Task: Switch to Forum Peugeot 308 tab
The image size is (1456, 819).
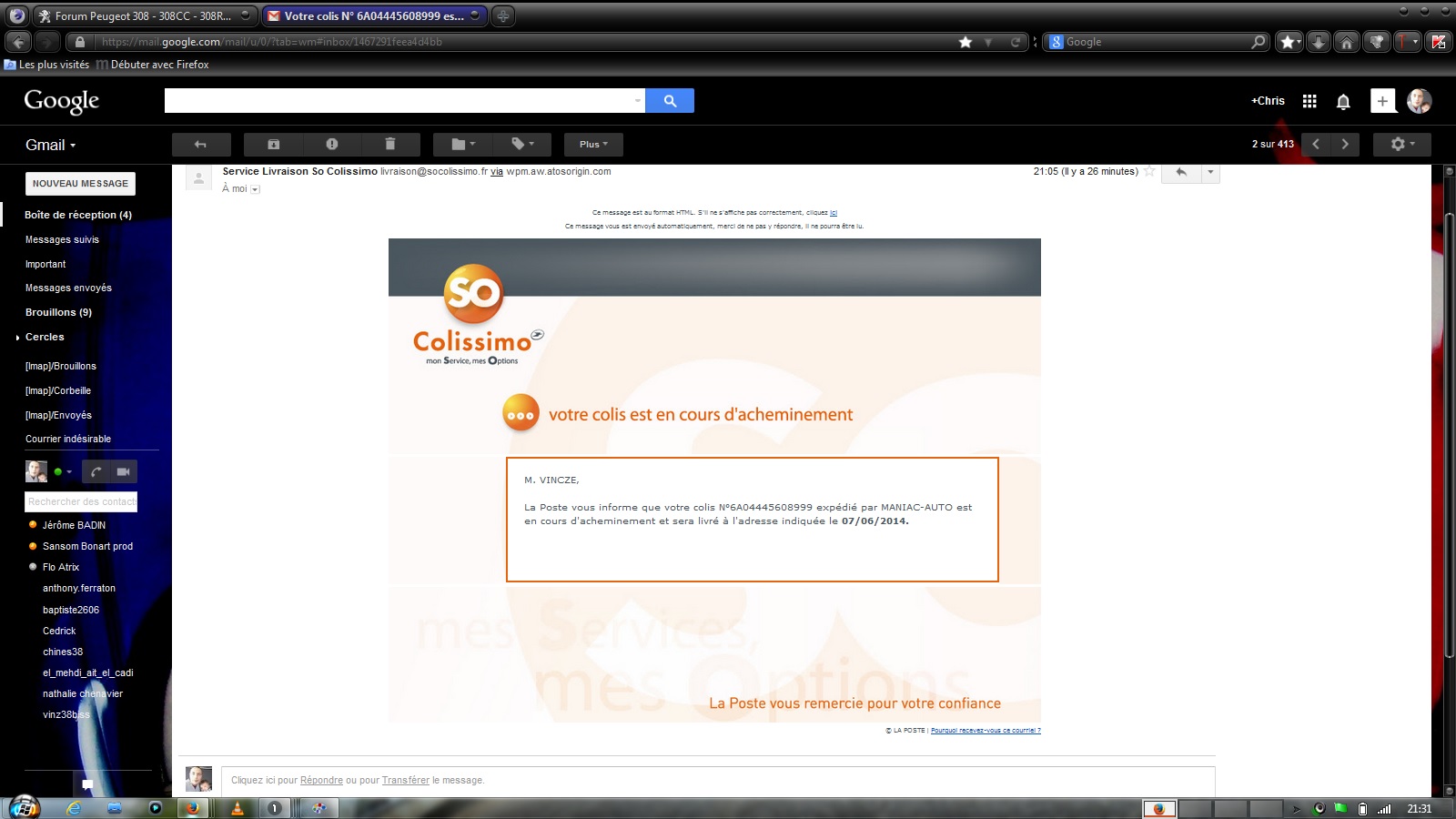Action: tap(143, 15)
